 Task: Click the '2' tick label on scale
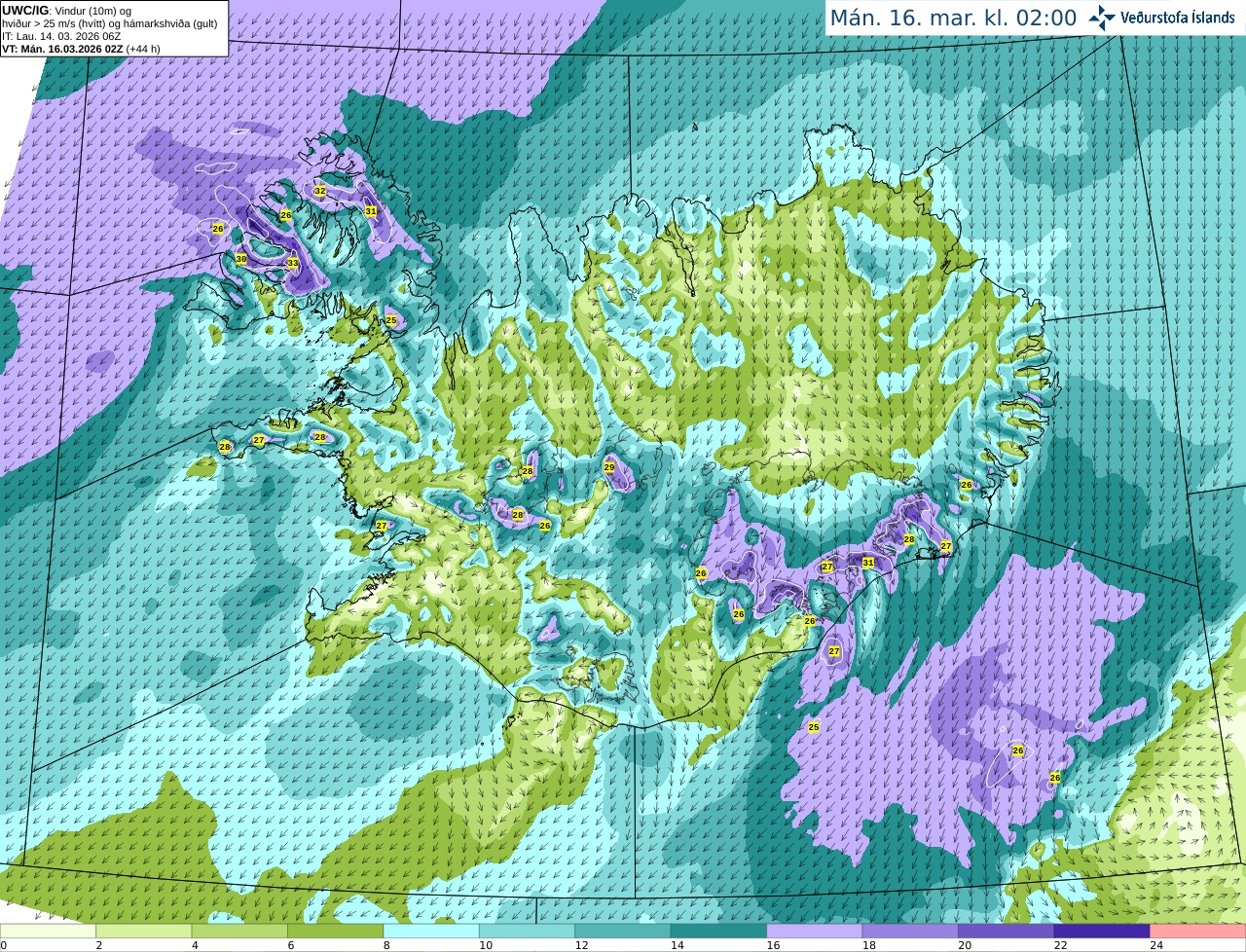click(x=99, y=945)
